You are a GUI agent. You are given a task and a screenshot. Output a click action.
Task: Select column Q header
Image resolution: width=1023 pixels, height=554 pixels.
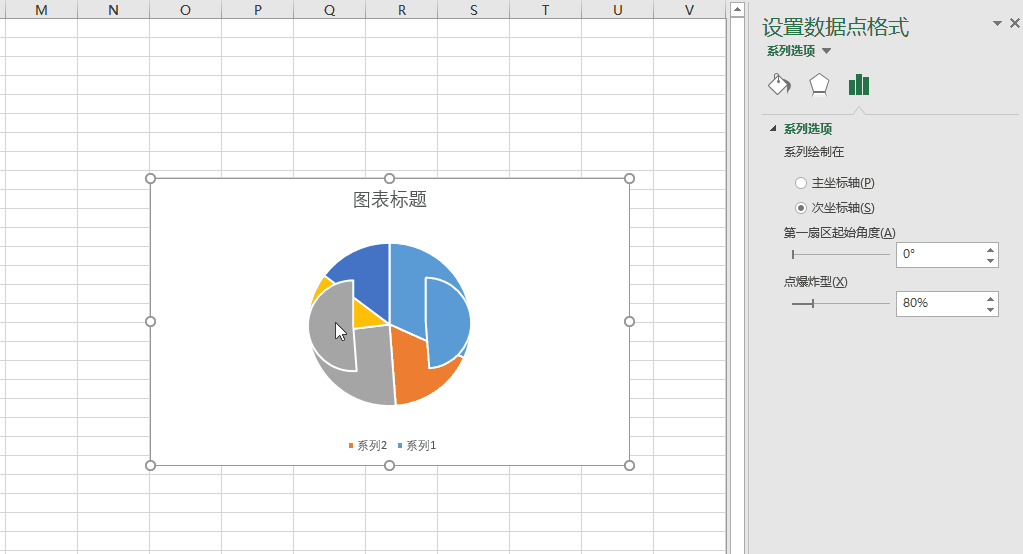pyautogui.click(x=329, y=10)
